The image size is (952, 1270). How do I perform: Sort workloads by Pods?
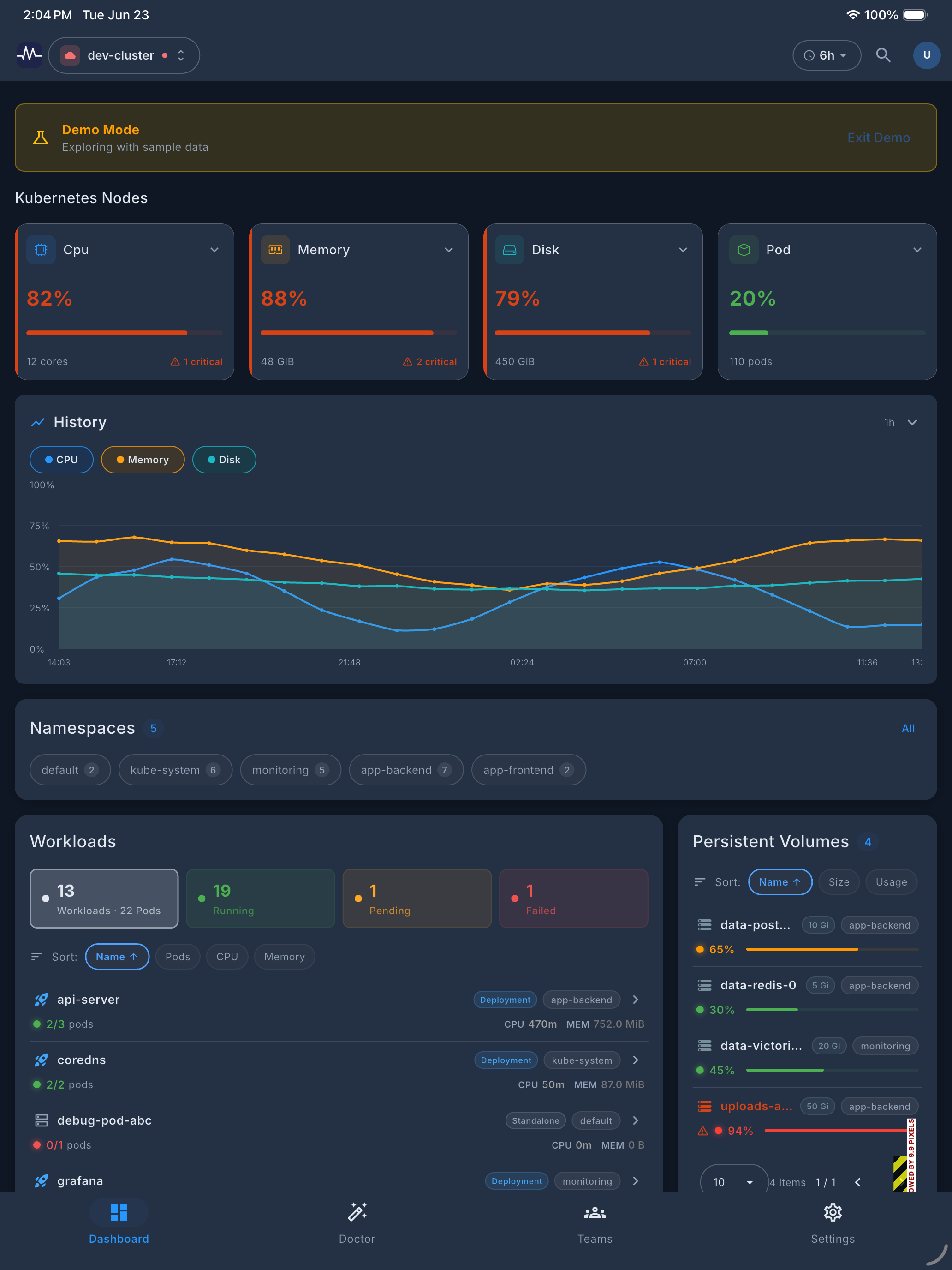point(178,957)
